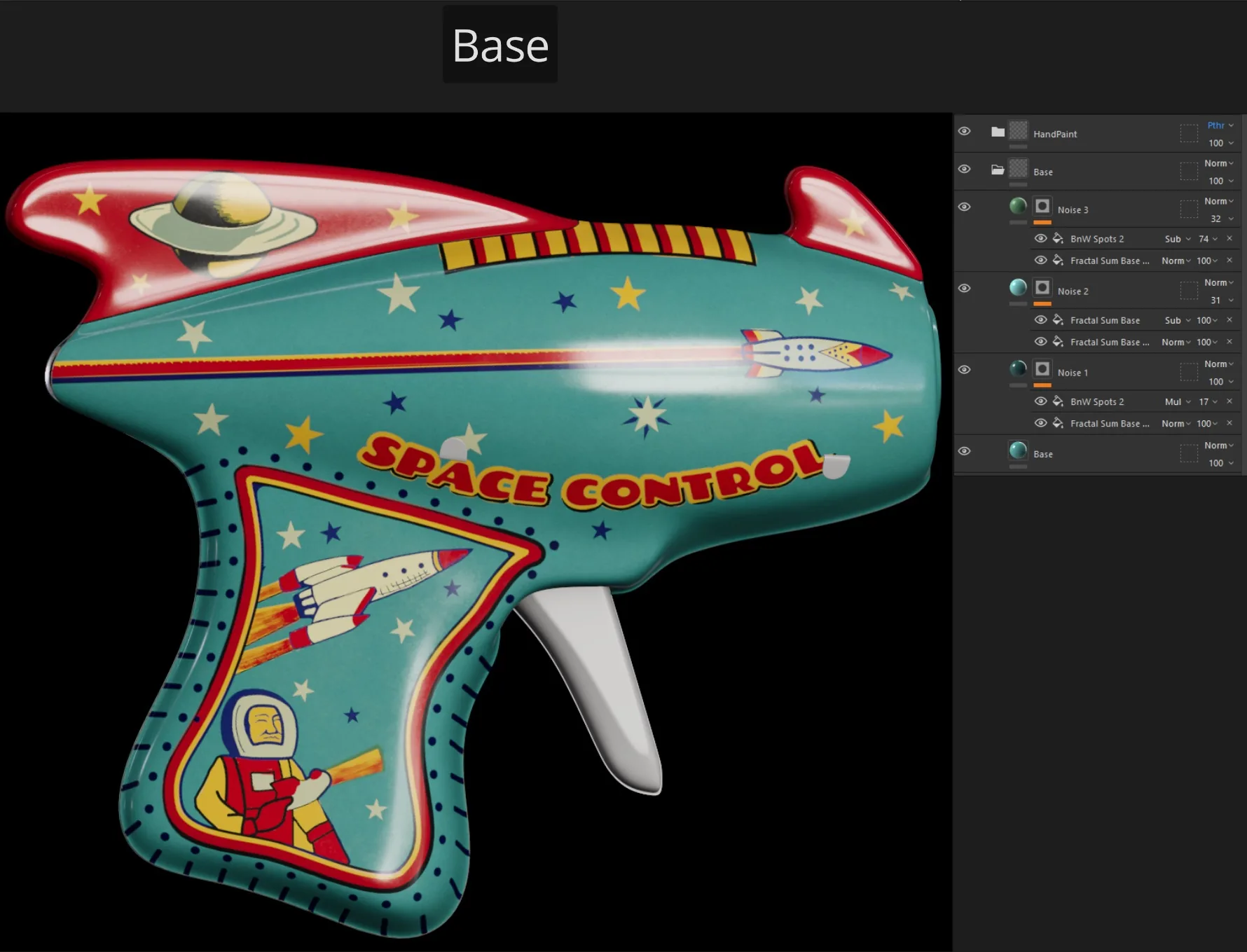Image resolution: width=1247 pixels, height=952 pixels.
Task: Open Norm blend dropdown on bottom Base layer
Action: (1219, 445)
